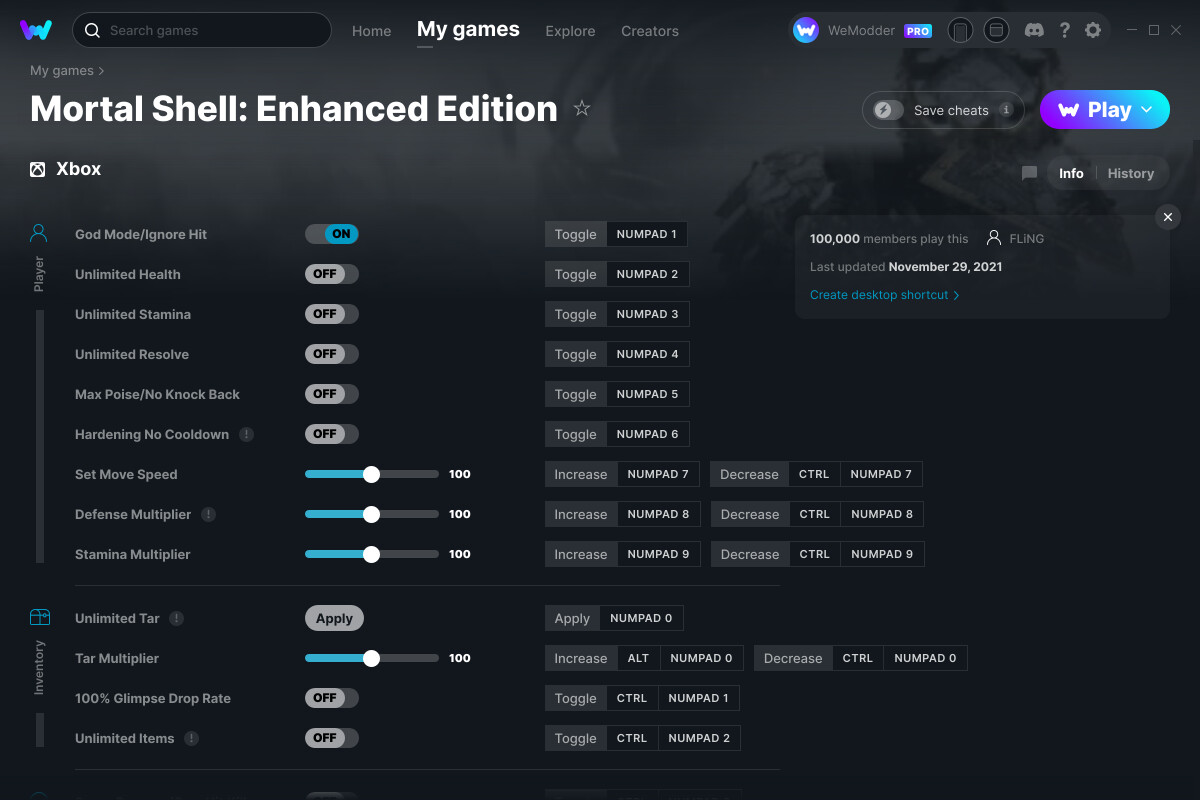The height and width of the screenshot is (800, 1200).
Task: Expand the Play button dropdown arrow
Action: [x=1147, y=109]
